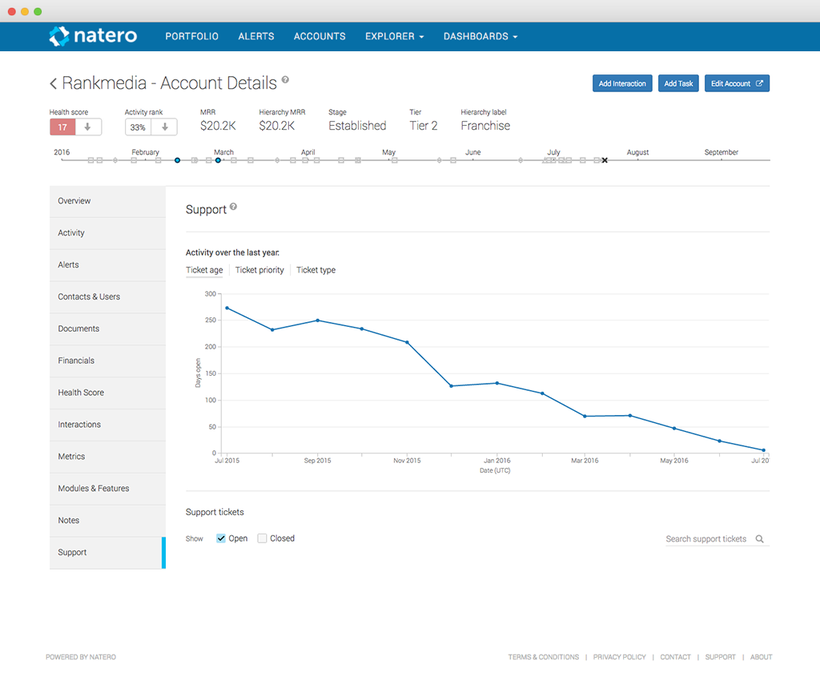The height and width of the screenshot is (681, 820).
Task: Click the Add Task button
Action: coord(678,83)
